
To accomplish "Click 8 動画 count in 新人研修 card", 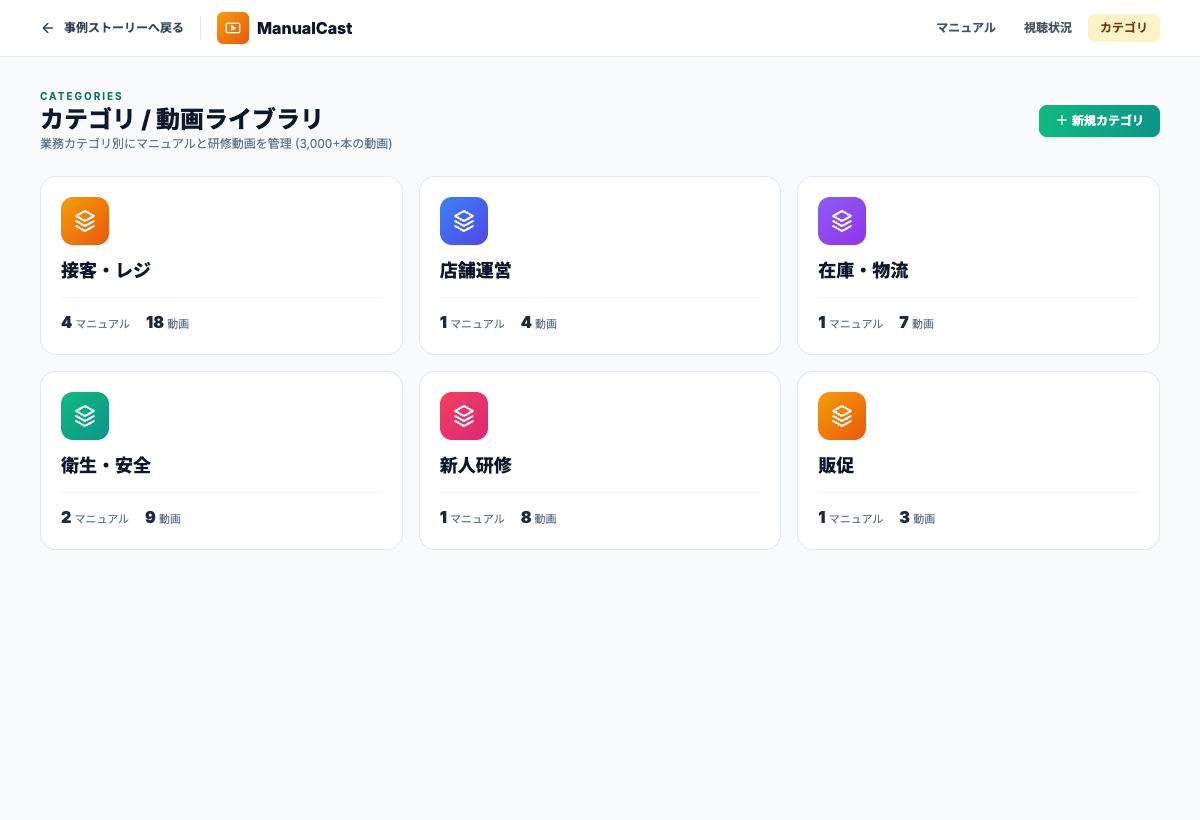I will tap(539, 518).
